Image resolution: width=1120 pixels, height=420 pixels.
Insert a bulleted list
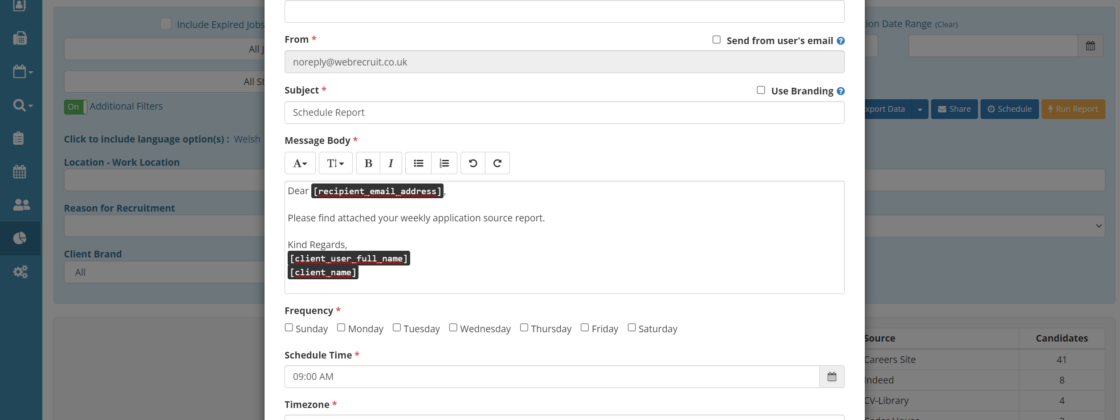(x=419, y=163)
